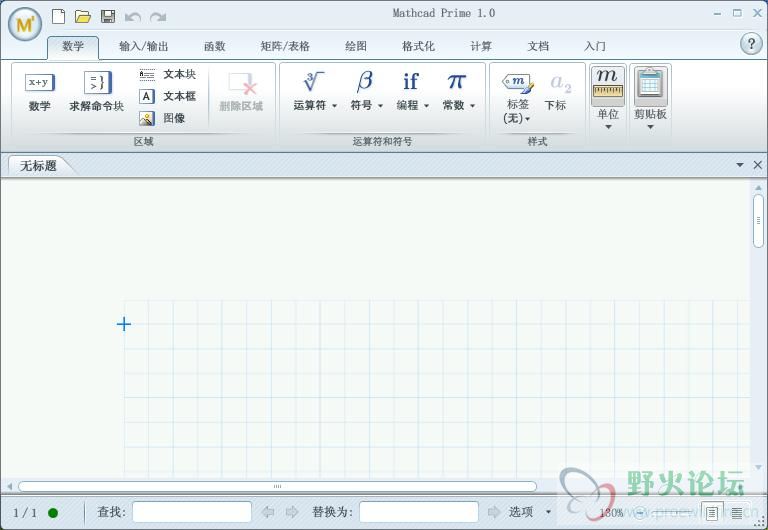
Task: Click the replace arrow icon
Action: coord(494,512)
